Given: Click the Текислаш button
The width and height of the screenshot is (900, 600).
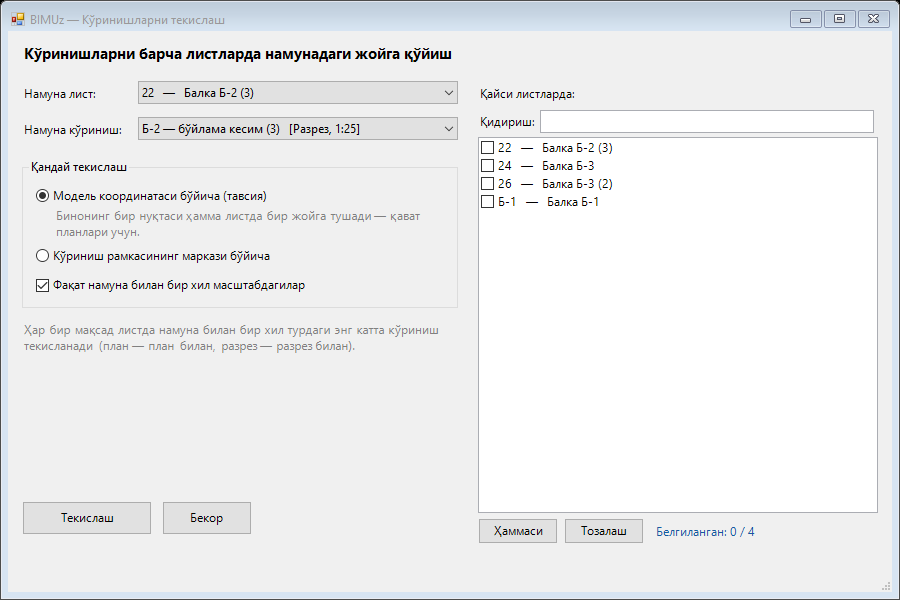Looking at the screenshot, I should pyautogui.click(x=87, y=518).
